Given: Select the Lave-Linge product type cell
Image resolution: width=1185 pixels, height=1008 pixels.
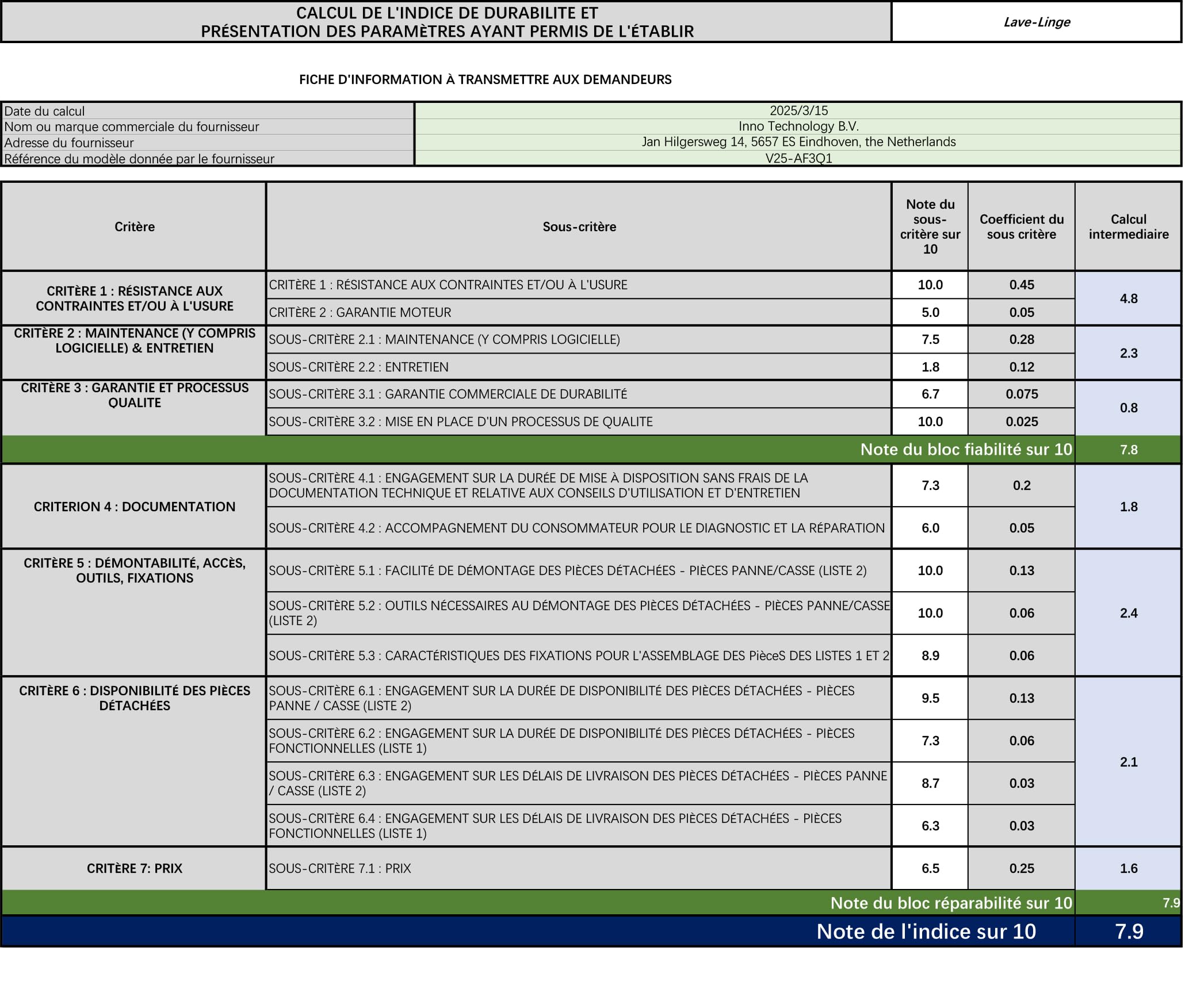Looking at the screenshot, I should tap(1037, 22).
